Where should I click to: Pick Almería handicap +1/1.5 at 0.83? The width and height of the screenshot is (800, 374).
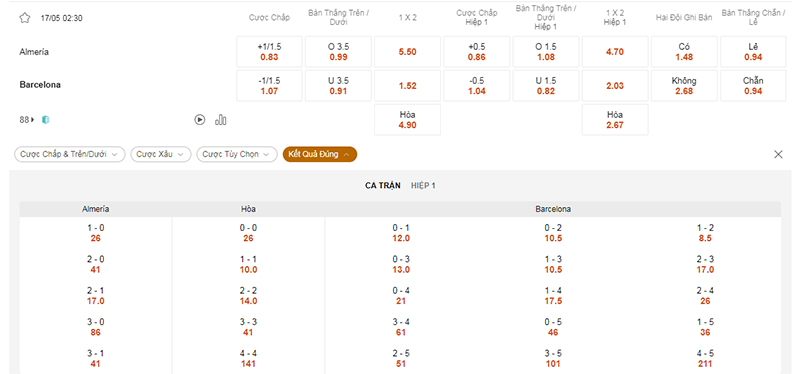pyautogui.click(x=269, y=52)
